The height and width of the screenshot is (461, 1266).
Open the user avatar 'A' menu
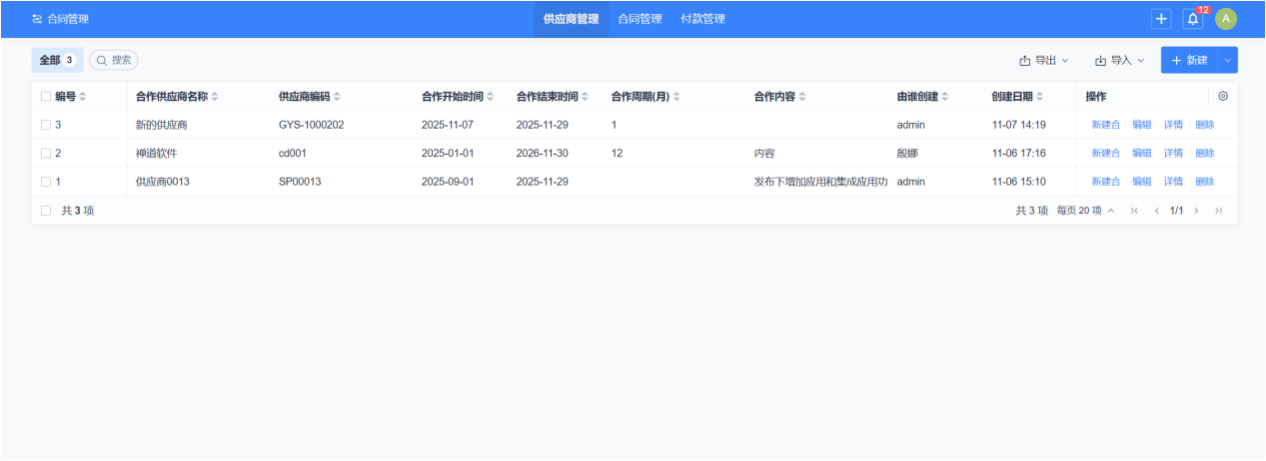1226,19
